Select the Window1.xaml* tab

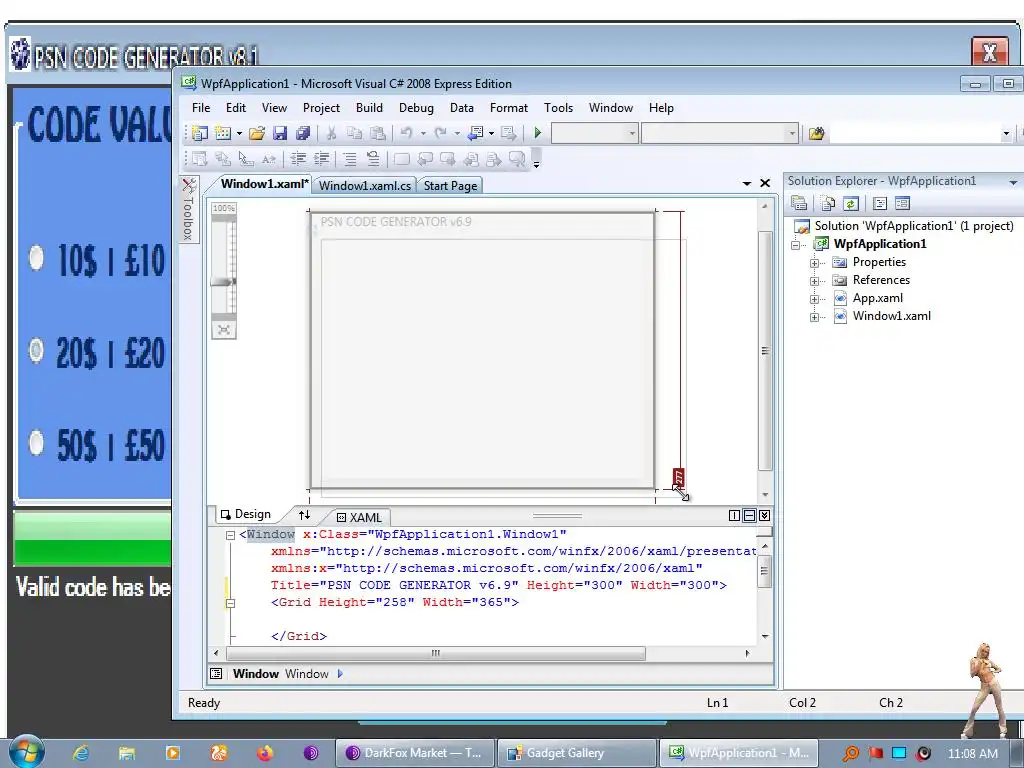click(x=264, y=184)
